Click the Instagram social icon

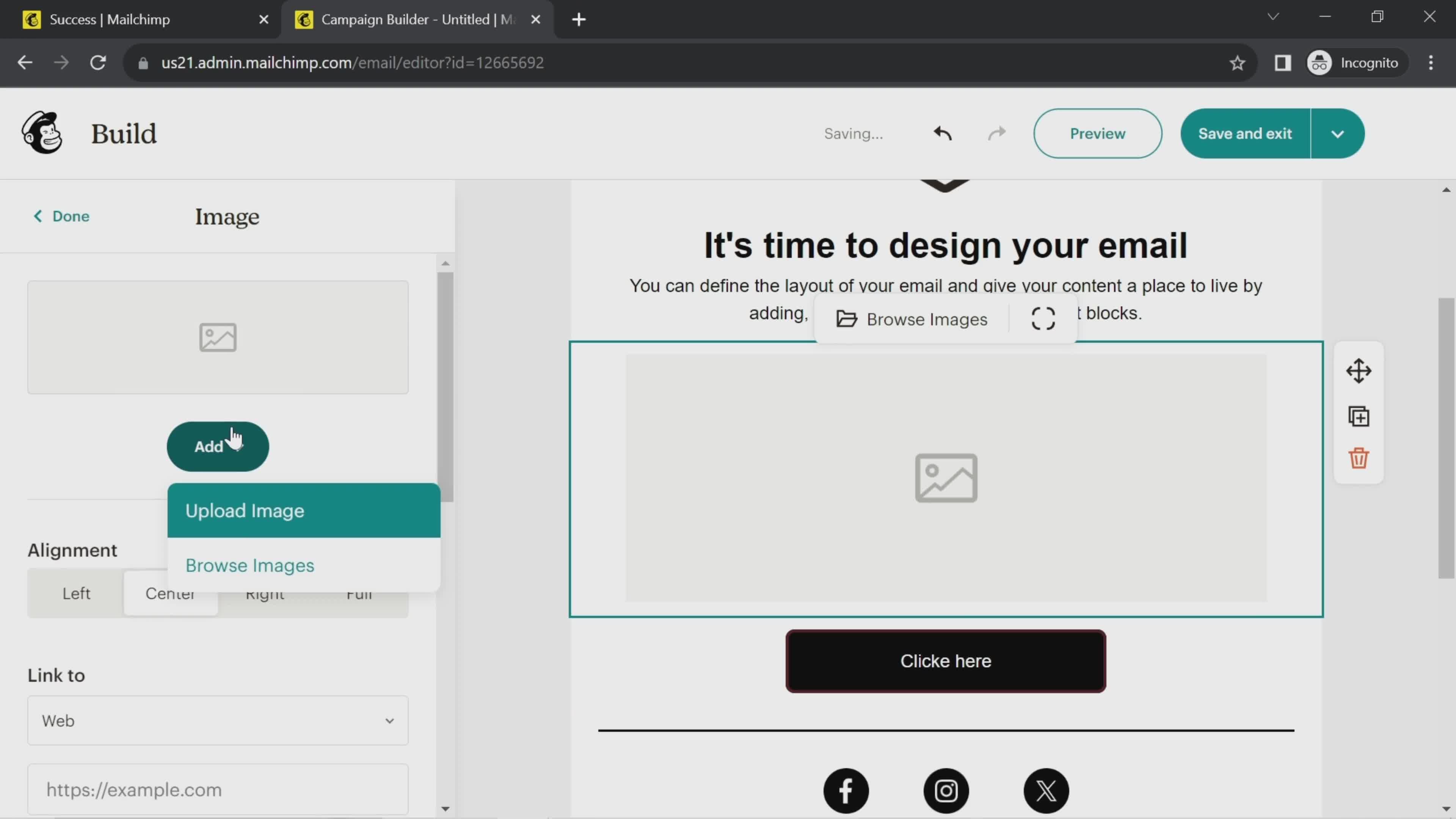945,791
